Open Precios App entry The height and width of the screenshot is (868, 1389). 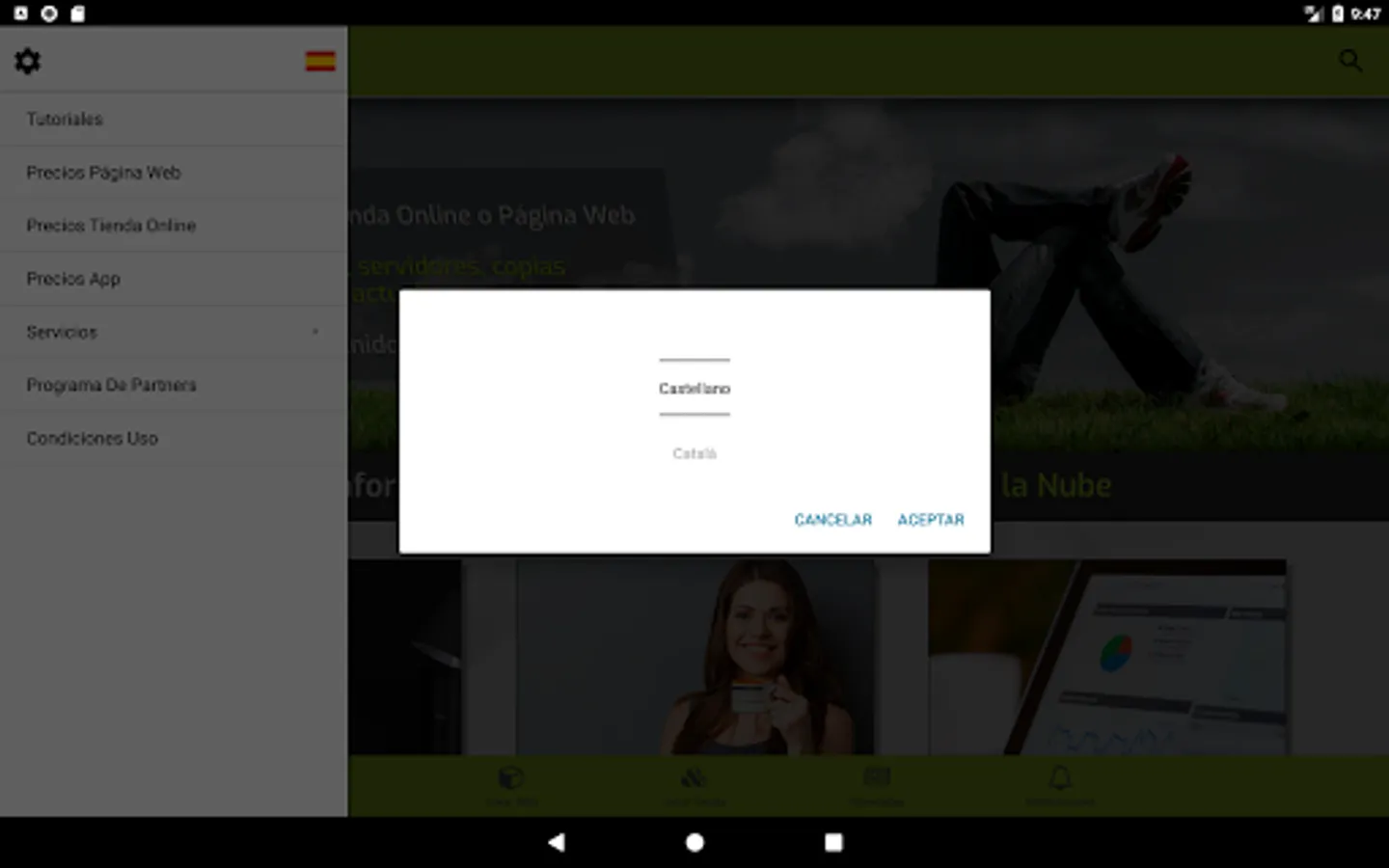pos(174,279)
